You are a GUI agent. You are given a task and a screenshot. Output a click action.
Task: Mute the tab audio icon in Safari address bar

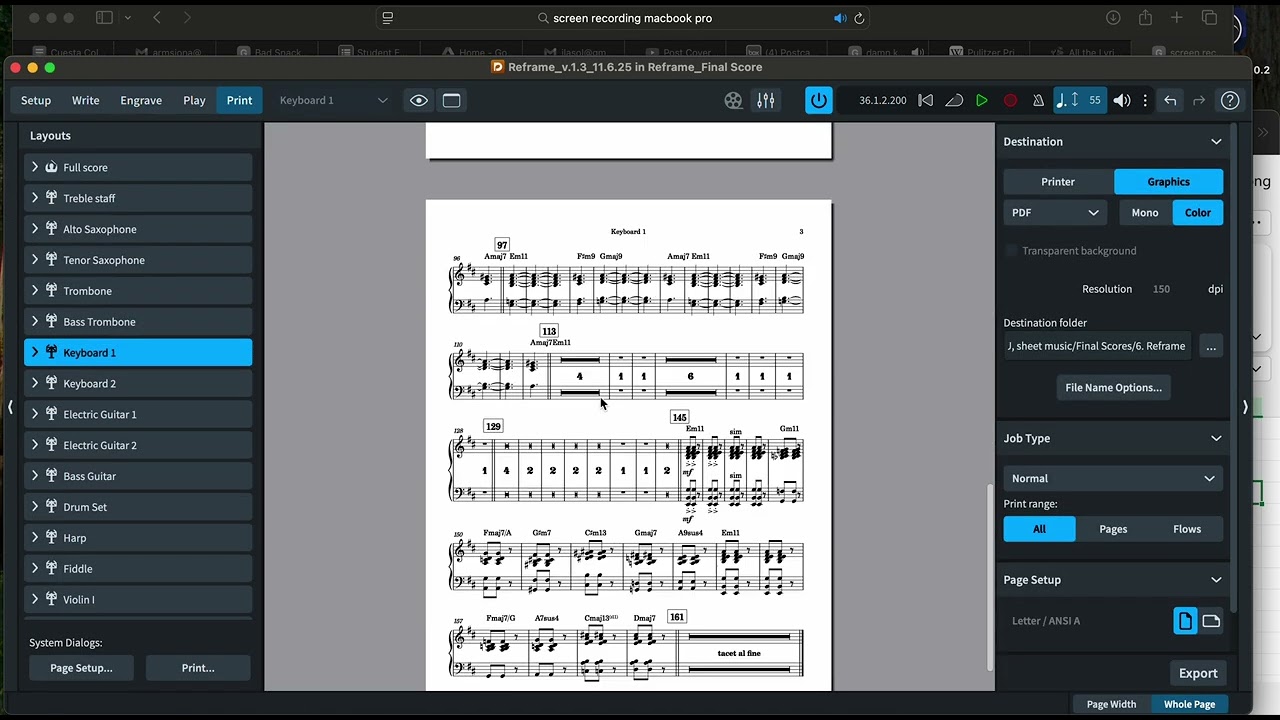pyautogui.click(x=840, y=18)
